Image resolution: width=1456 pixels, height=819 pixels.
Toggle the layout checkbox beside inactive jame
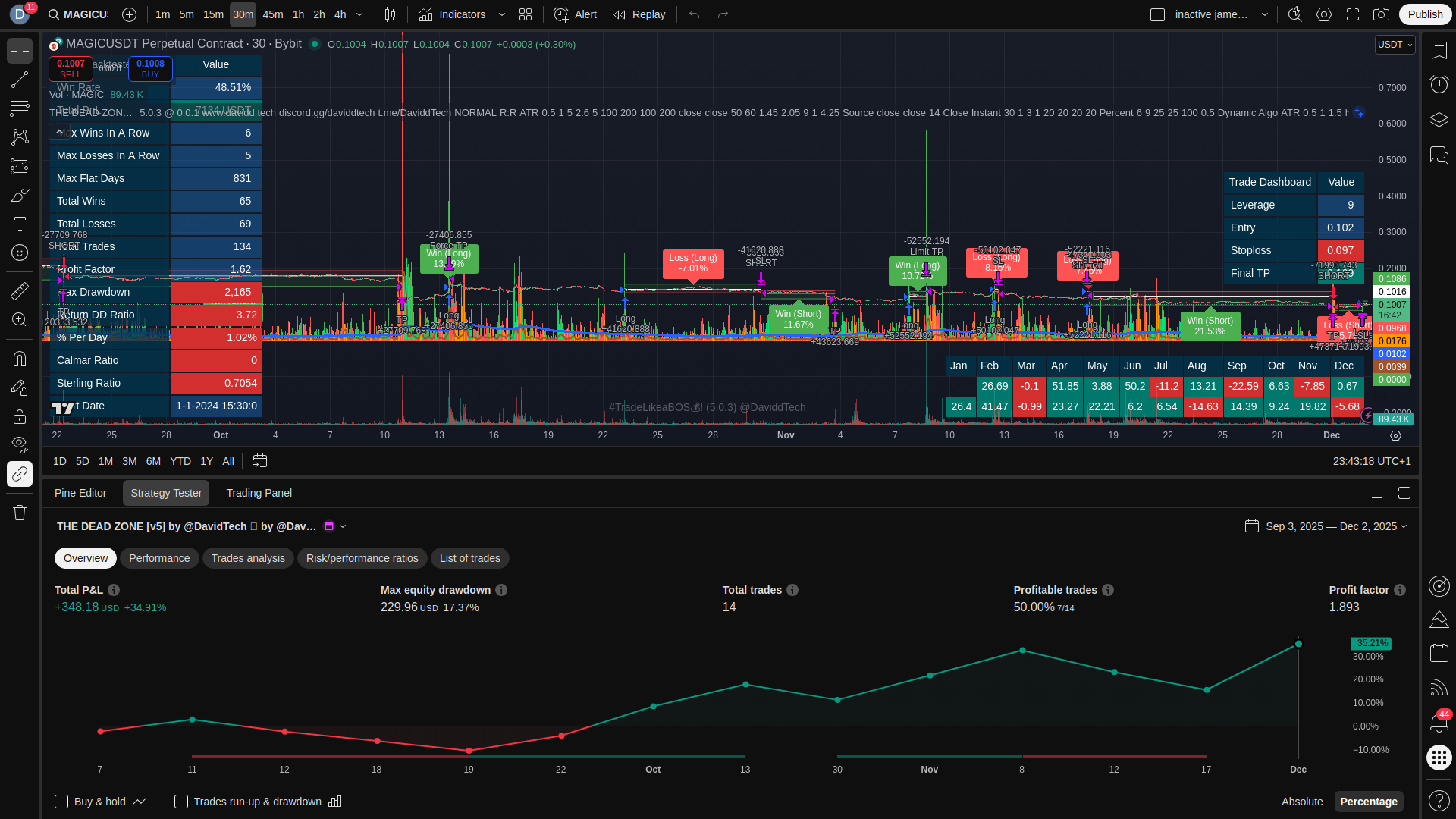pos(1157,14)
